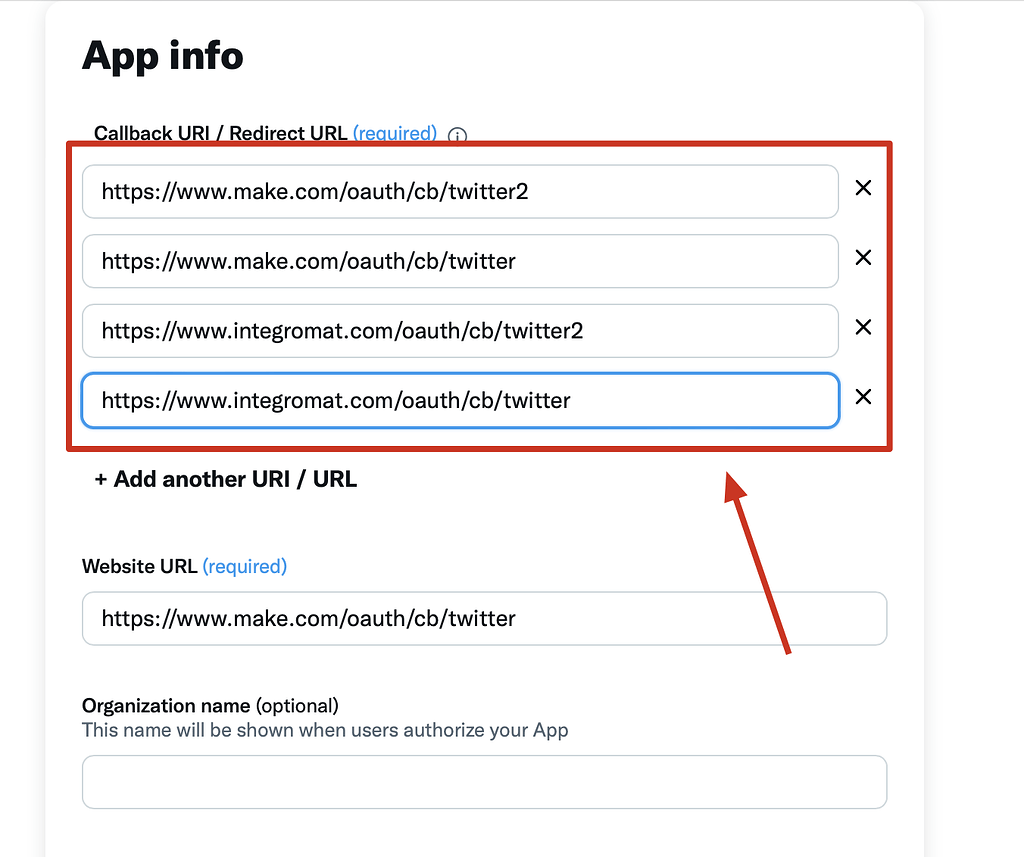This screenshot has width=1024, height=857.
Task: Remove the integromat.com/oauth/cb/twitter callback URL
Action: point(863,397)
